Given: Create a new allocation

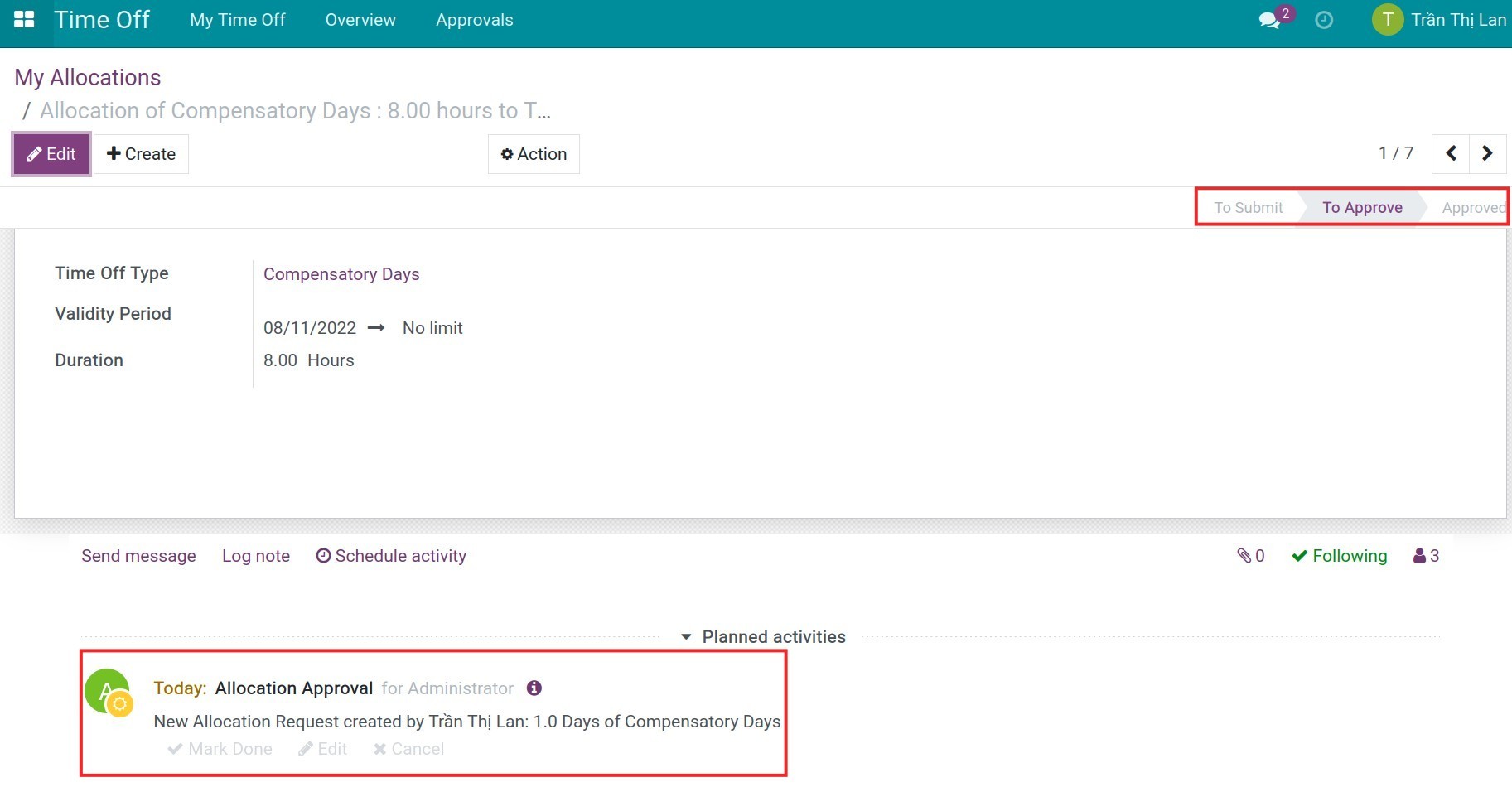Looking at the screenshot, I should (141, 154).
